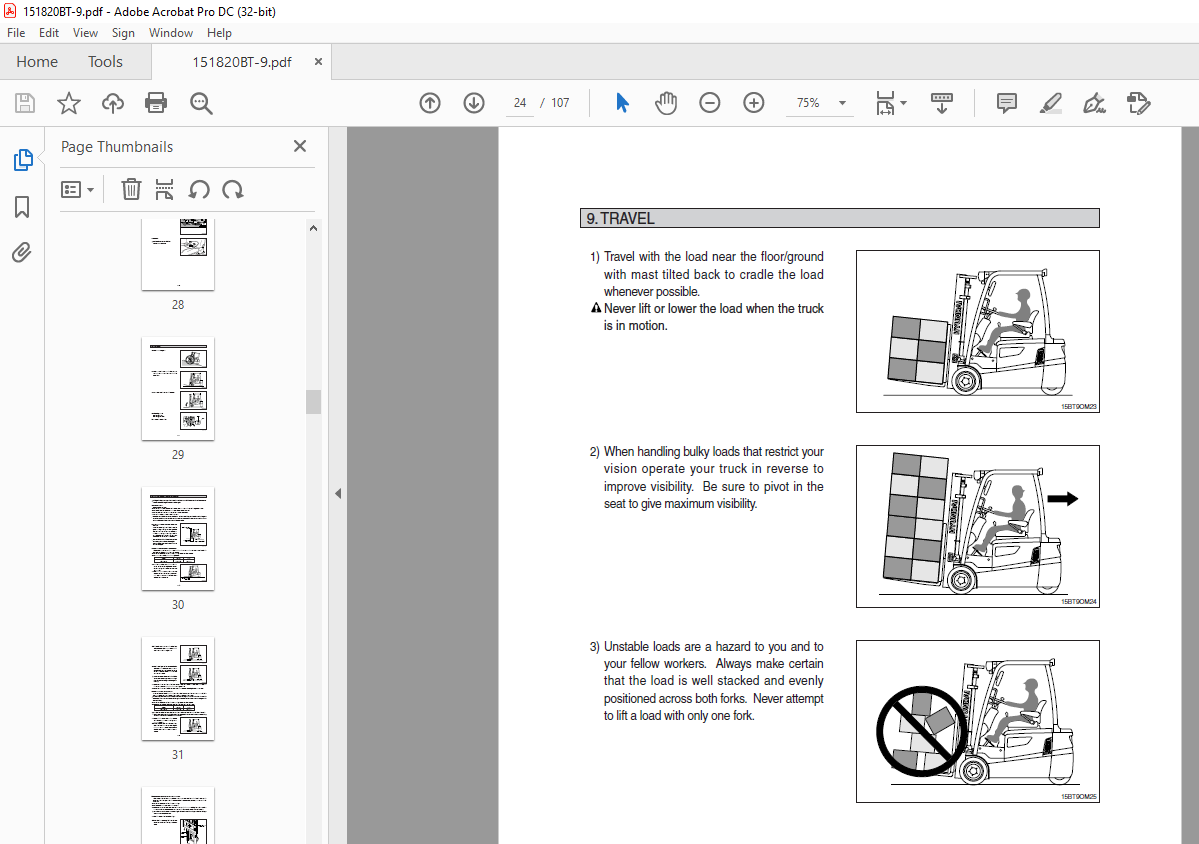Select the 151820BT-9.pdf document tab
The height and width of the screenshot is (844, 1199).
pyautogui.click(x=242, y=62)
